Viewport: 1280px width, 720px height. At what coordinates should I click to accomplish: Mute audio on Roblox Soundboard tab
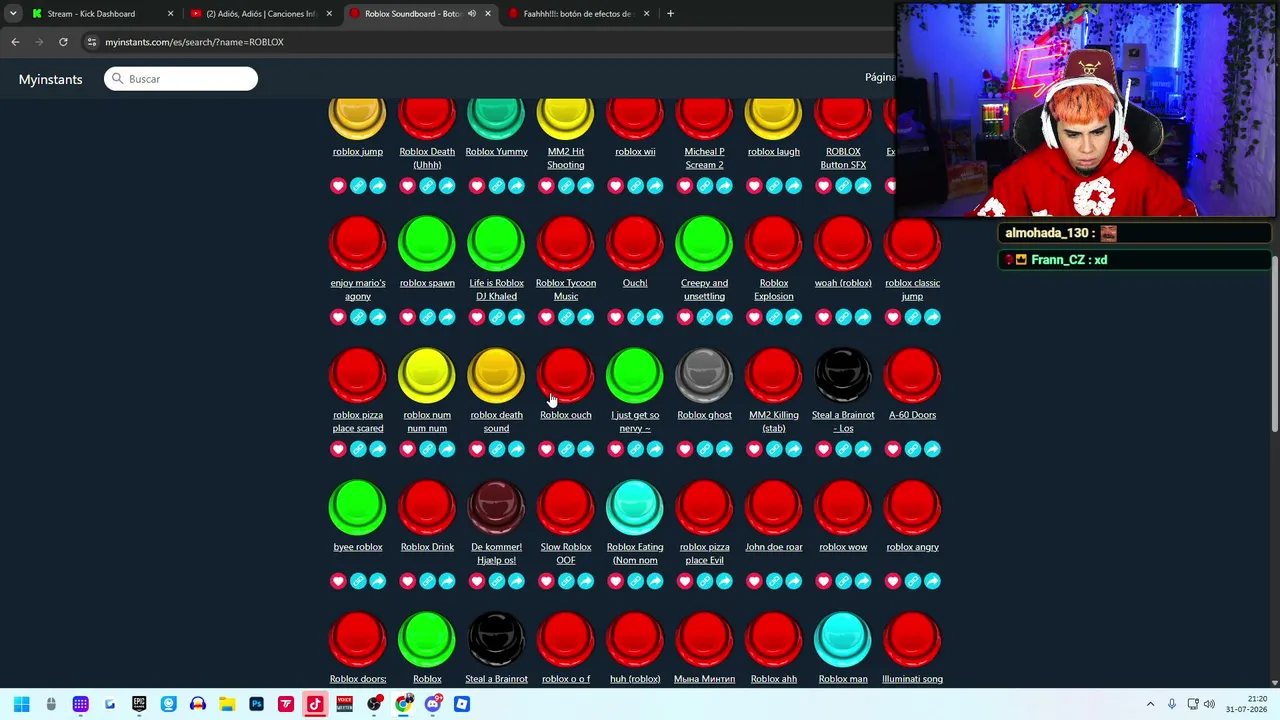coord(471,14)
